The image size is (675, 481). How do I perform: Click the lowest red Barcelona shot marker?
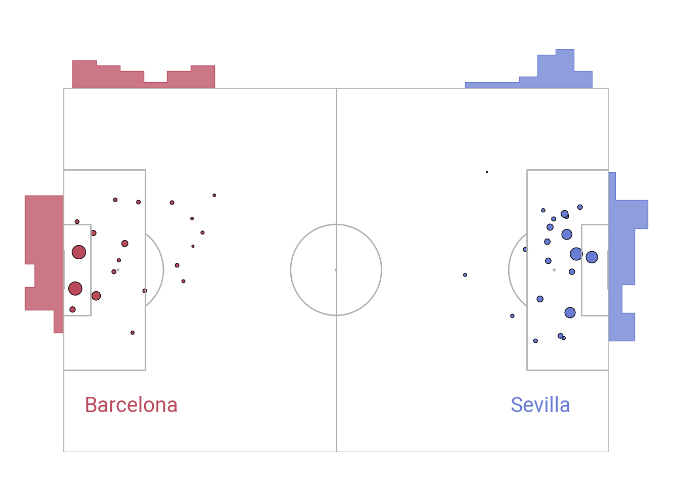[x=132, y=333]
